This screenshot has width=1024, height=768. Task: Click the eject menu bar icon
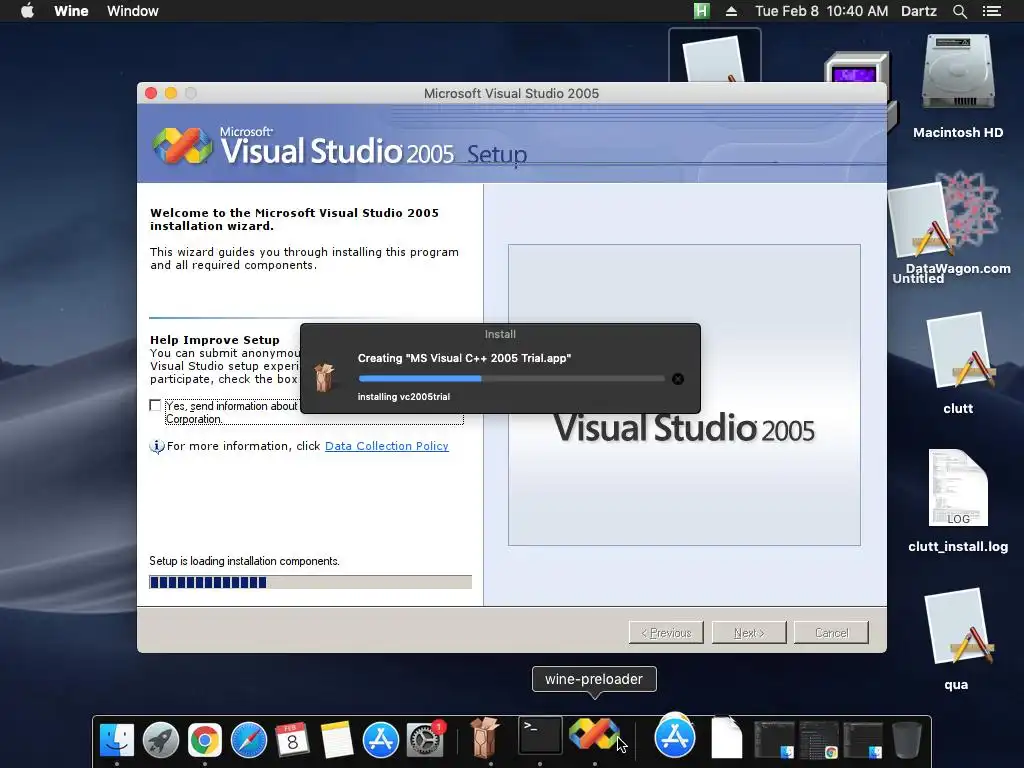[x=731, y=11]
